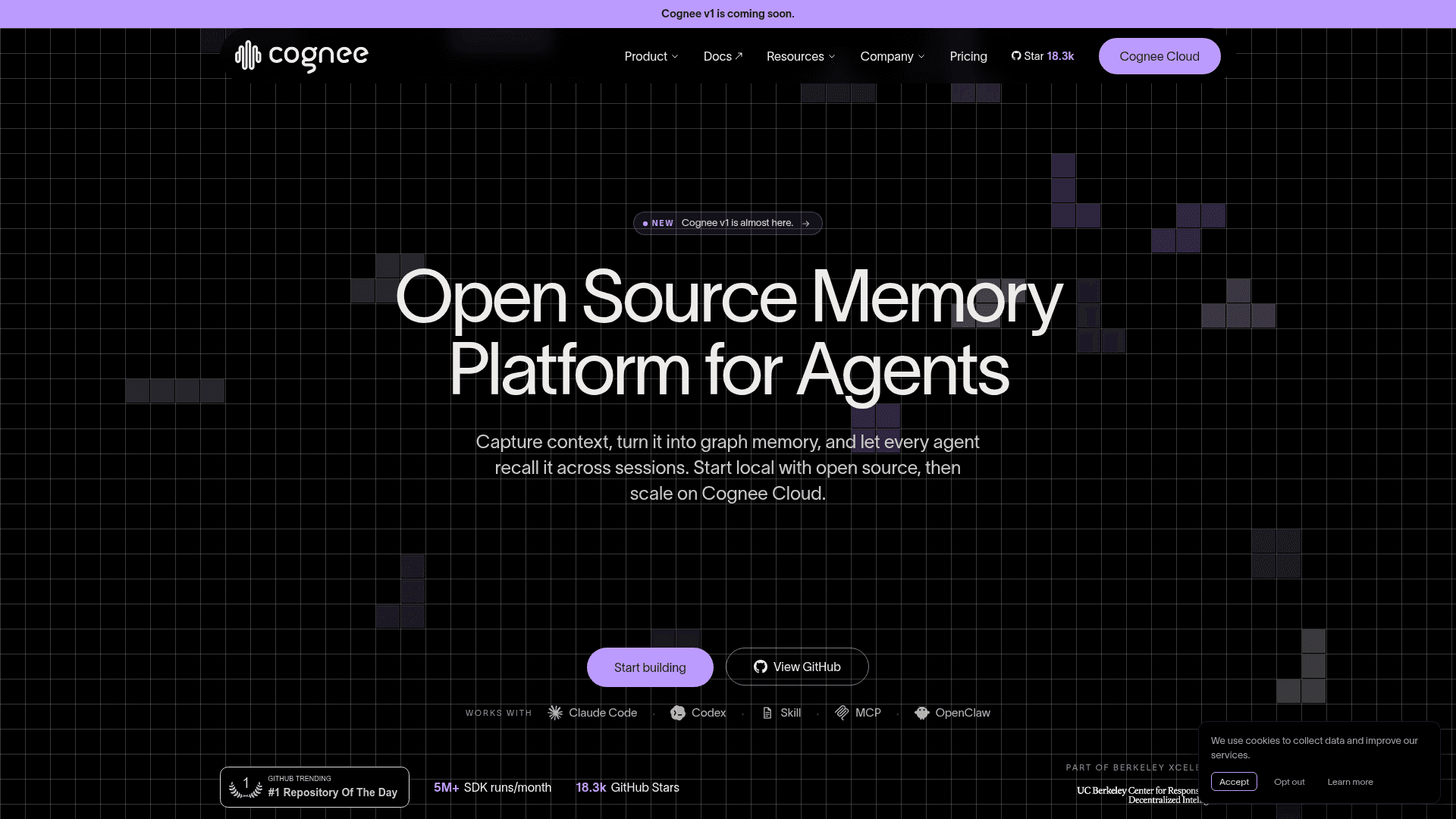Click the OpenClaw icon
This screenshot has width=1456, height=819.
pyautogui.click(x=922, y=713)
